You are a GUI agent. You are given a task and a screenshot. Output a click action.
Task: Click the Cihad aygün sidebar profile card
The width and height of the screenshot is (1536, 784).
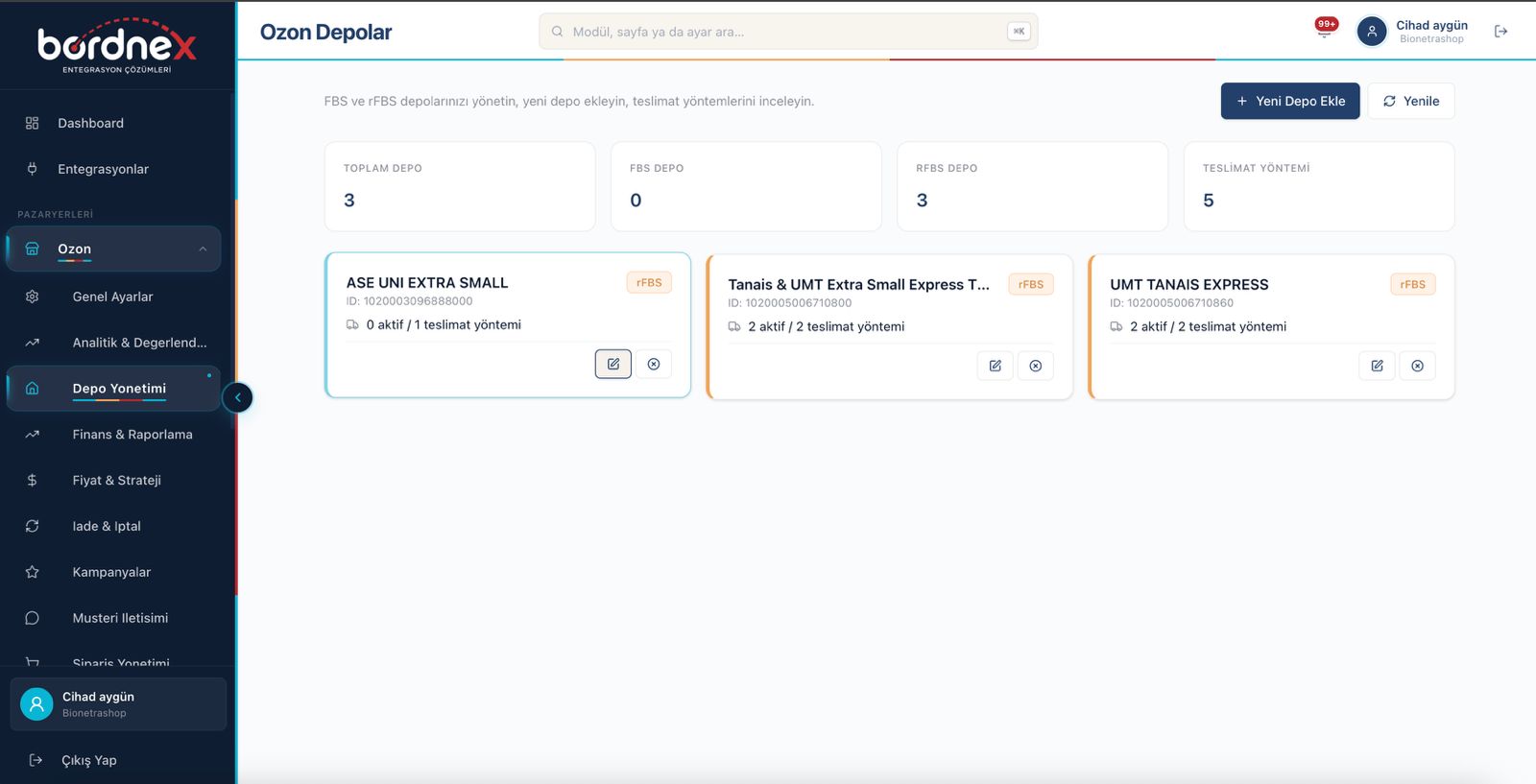pos(118,704)
